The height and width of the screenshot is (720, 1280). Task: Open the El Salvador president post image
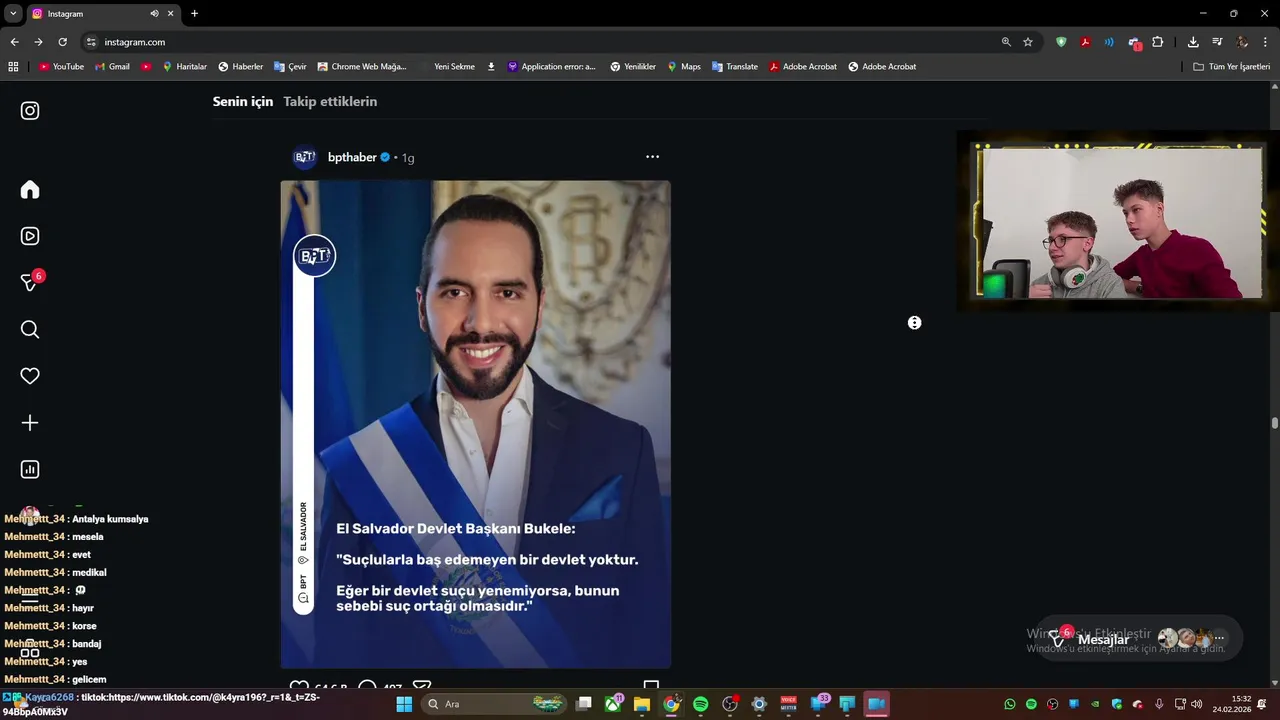(475, 424)
